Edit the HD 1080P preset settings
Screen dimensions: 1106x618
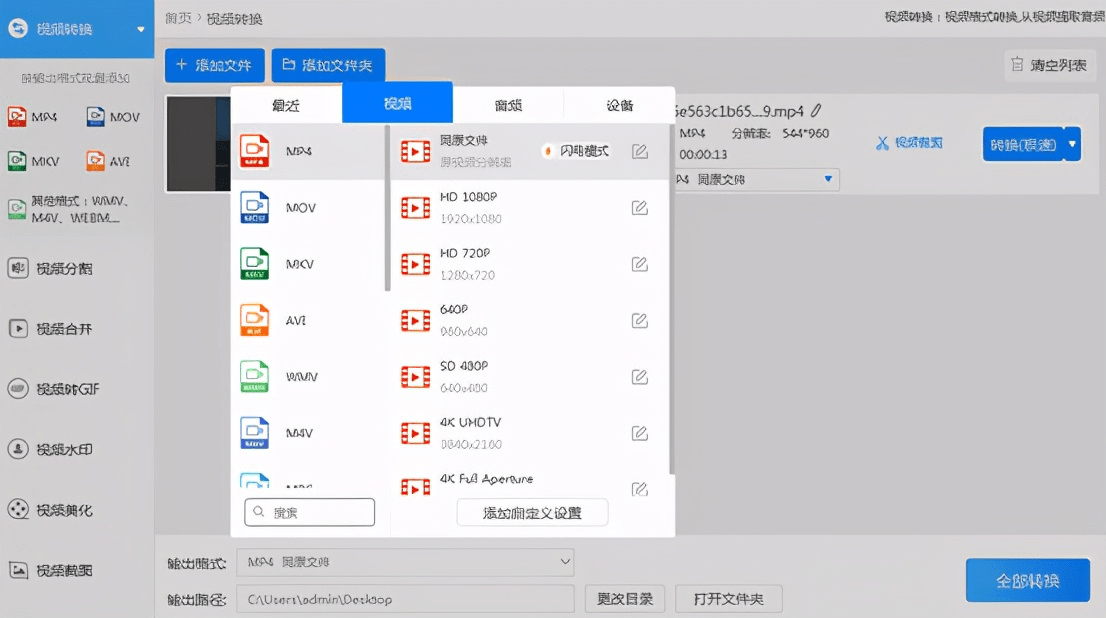638,208
